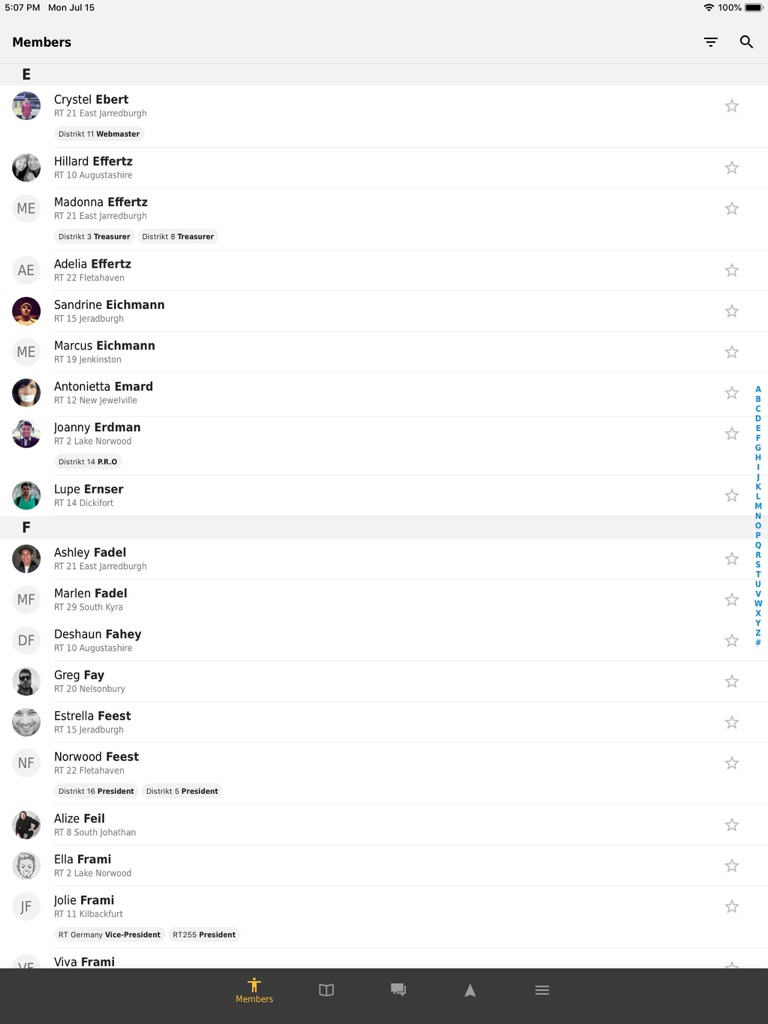Image resolution: width=768 pixels, height=1024 pixels.
Task: Click Distrikt 11 Webmaster tag
Action: (99, 134)
